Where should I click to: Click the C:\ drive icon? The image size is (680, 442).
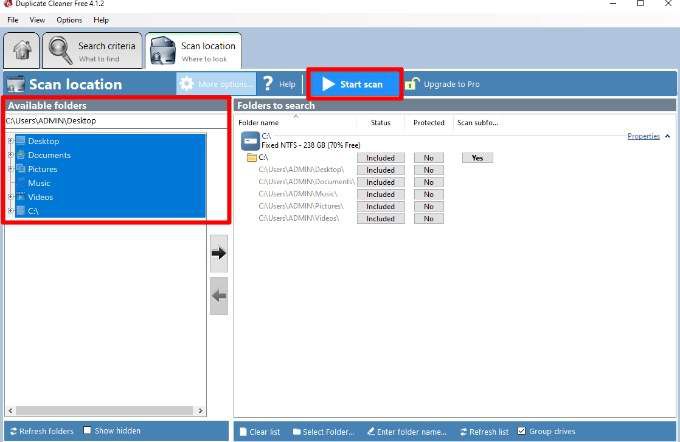(250, 141)
